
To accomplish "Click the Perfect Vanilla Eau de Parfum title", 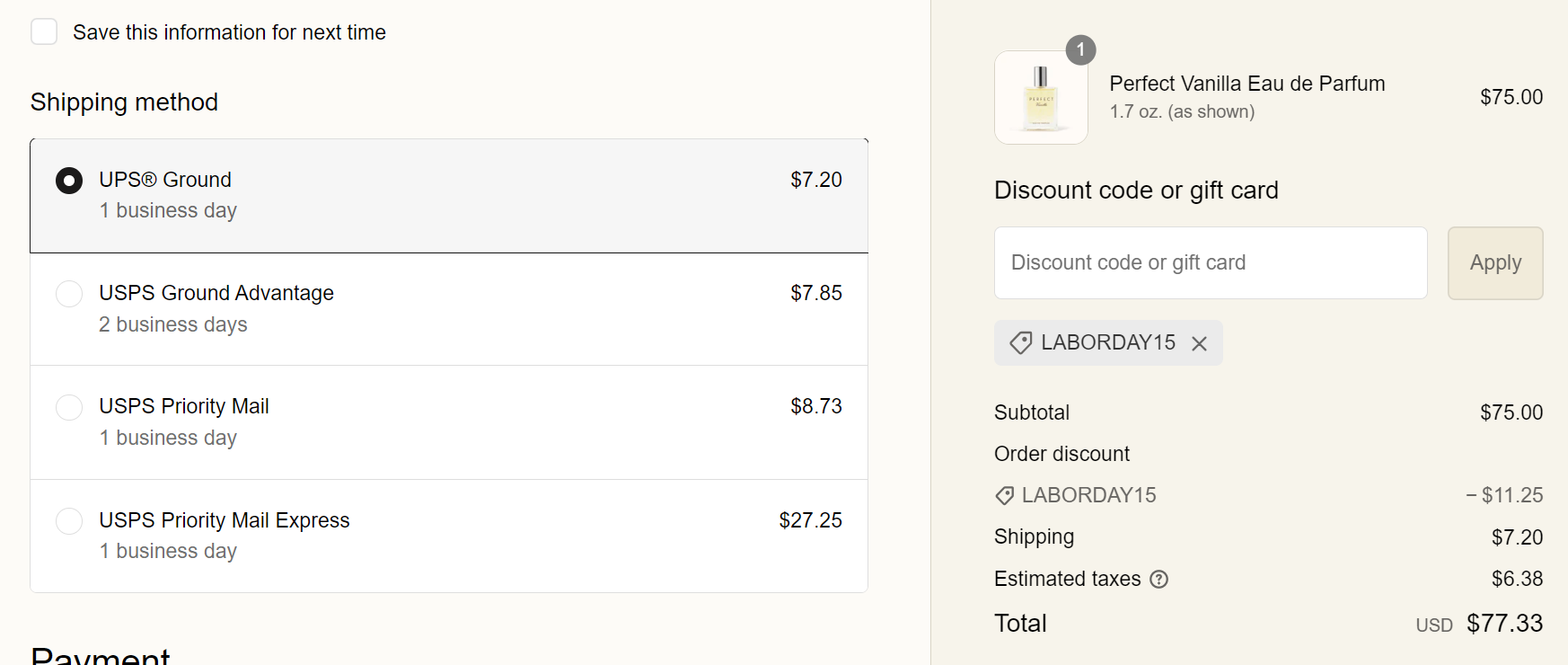I will coord(1246,84).
